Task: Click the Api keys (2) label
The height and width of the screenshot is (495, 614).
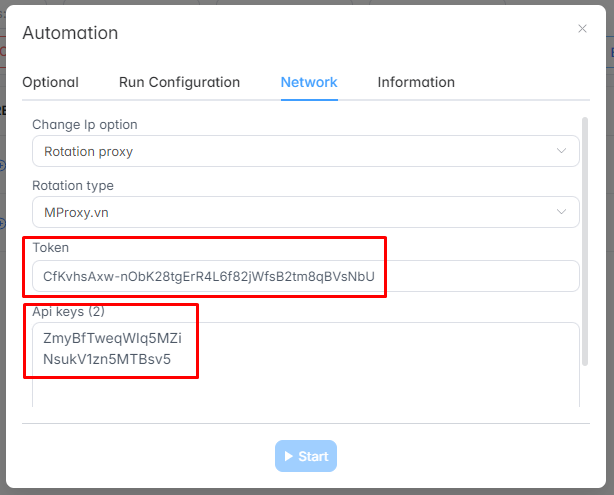Action: [x=69, y=312]
